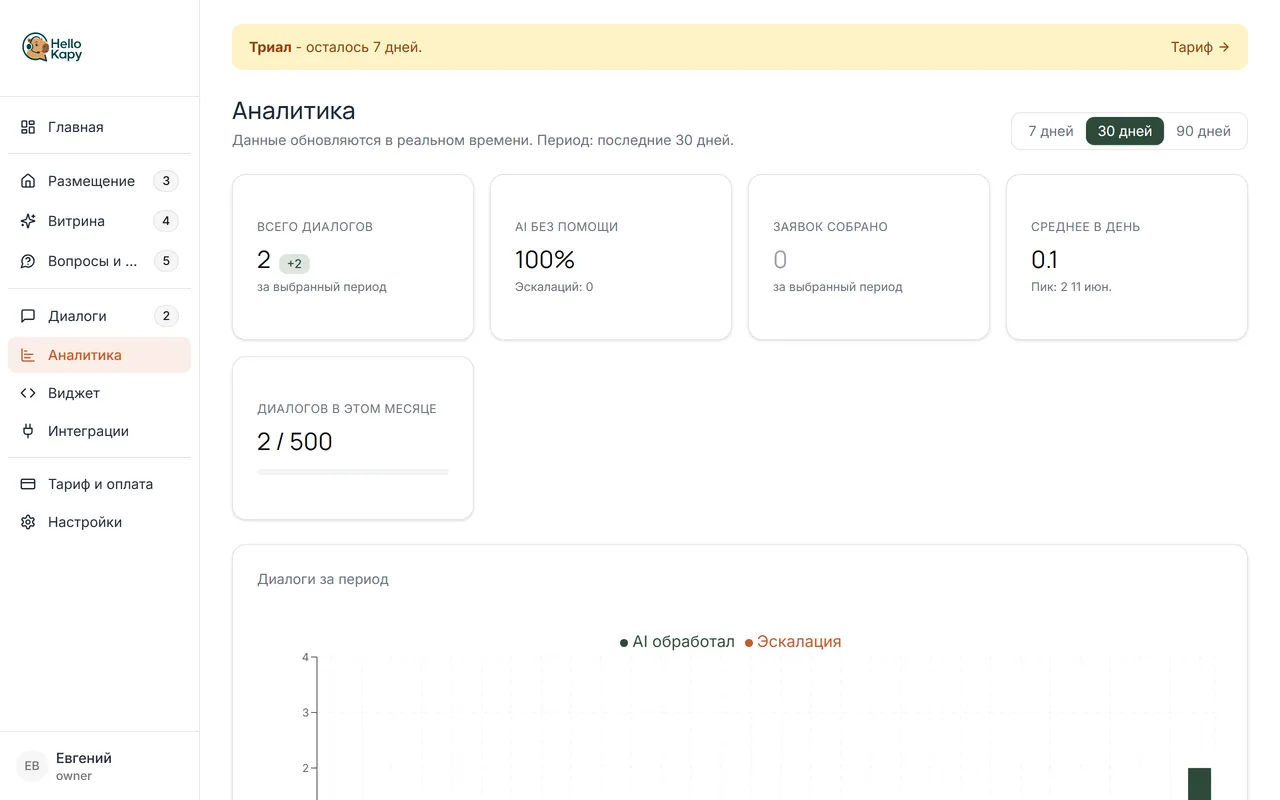Click the Настройки gear icon

point(28,522)
